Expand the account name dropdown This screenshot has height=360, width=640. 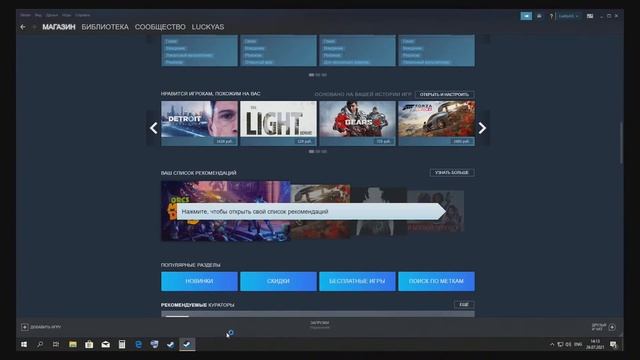[568, 16]
